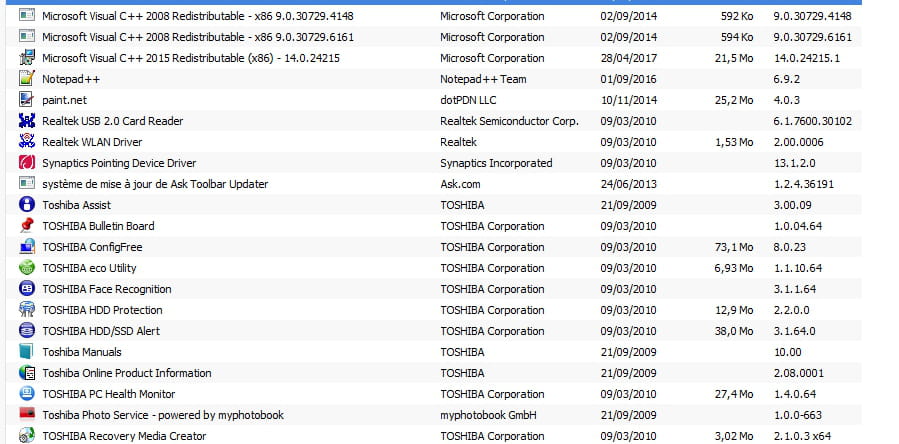
Task: Click the Synaptics Pointing Device Driver icon
Action: point(26,163)
